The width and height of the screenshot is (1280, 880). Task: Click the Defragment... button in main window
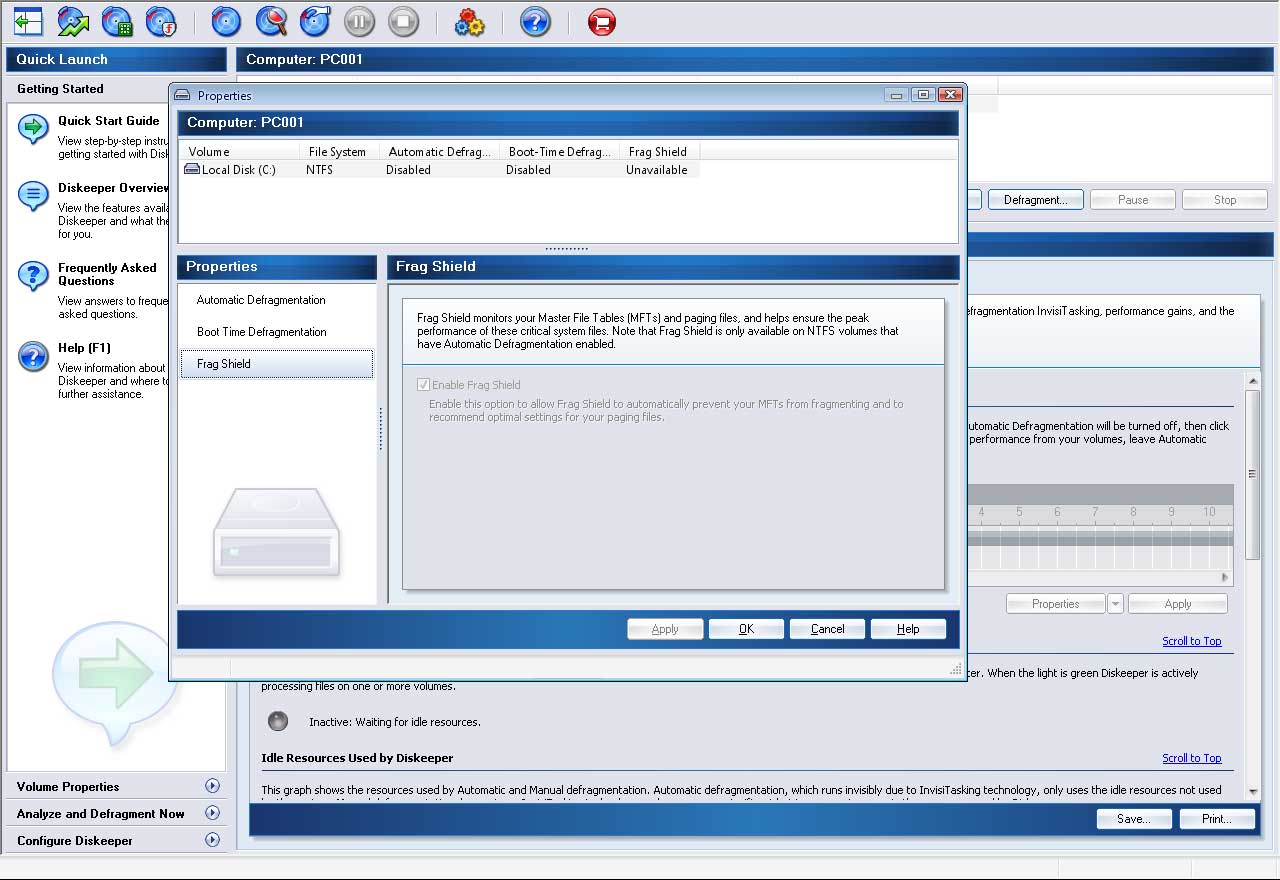pos(1035,200)
